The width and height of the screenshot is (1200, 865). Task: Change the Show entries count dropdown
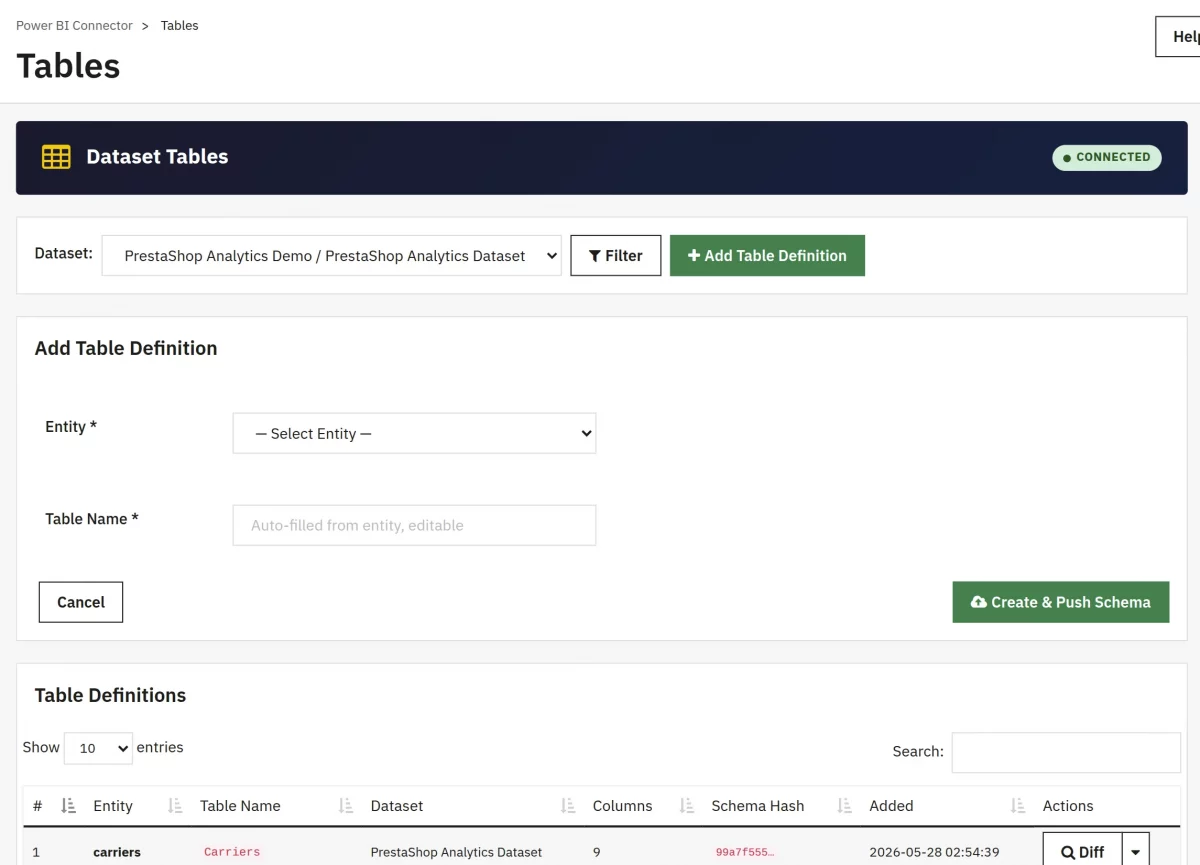click(x=98, y=748)
